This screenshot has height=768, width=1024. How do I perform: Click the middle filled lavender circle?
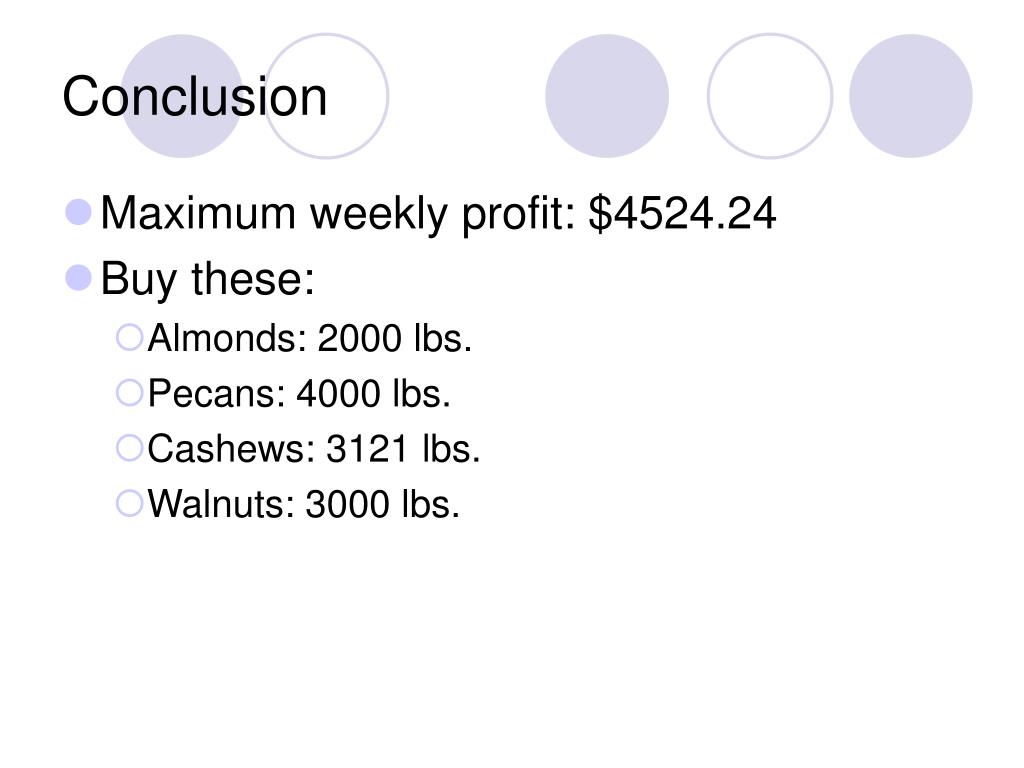click(607, 96)
